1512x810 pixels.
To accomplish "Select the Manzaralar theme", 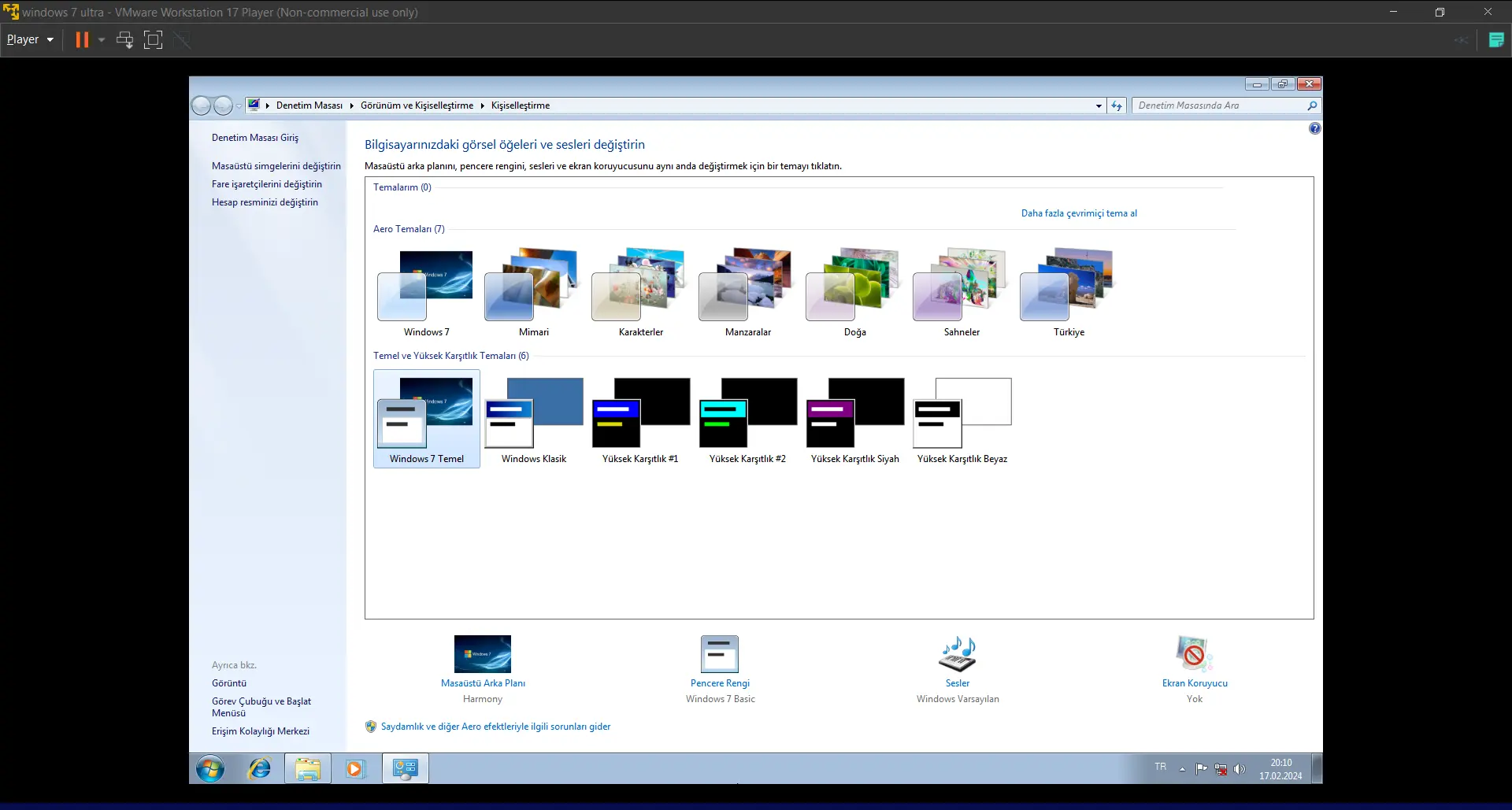I will [x=748, y=293].
